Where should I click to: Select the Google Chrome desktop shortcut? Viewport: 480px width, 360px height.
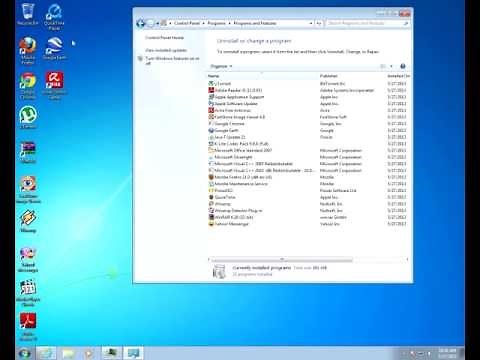pyautogui.click(x=28, y=85)
